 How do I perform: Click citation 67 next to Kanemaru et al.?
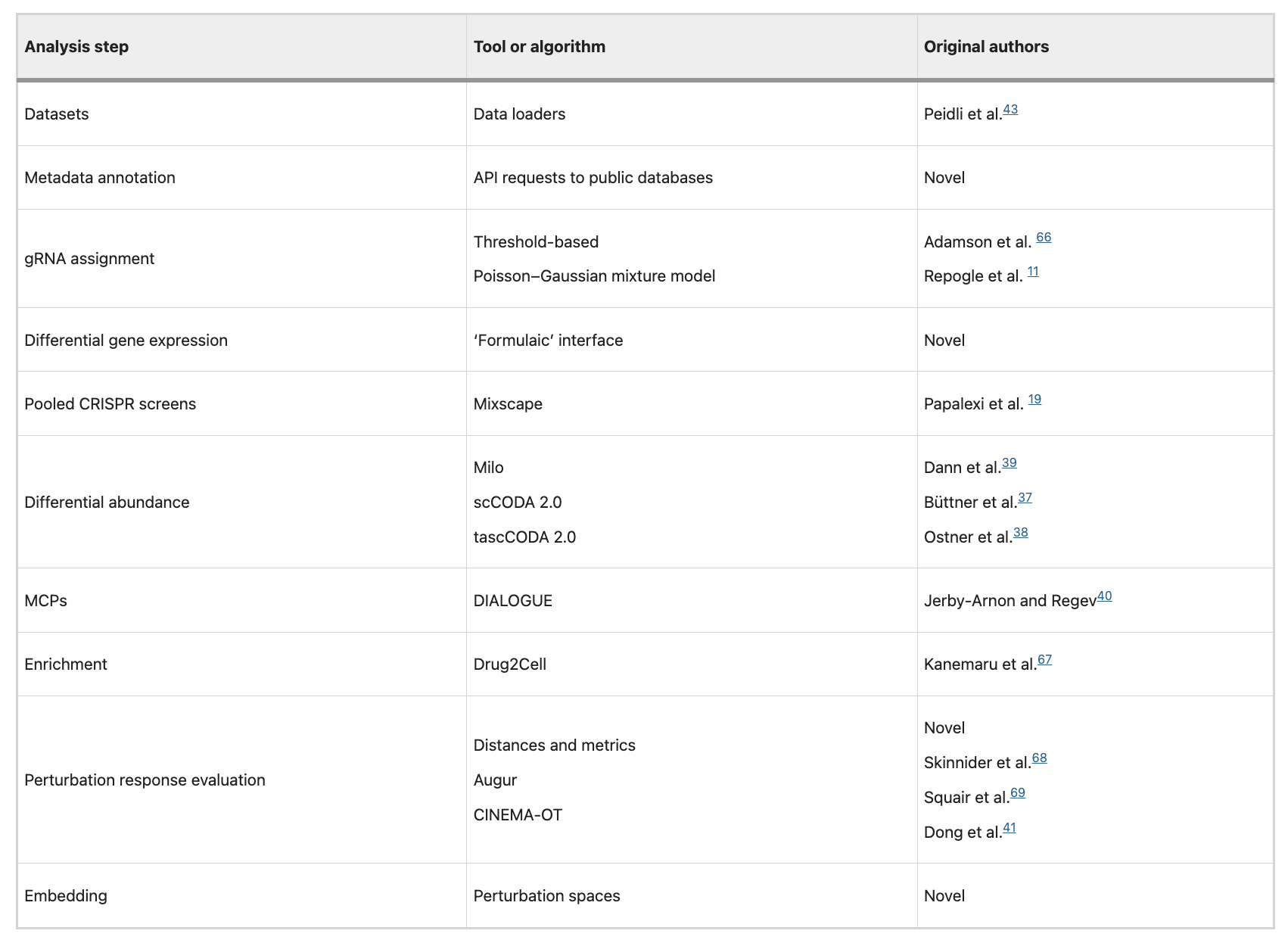[1044, 660]
